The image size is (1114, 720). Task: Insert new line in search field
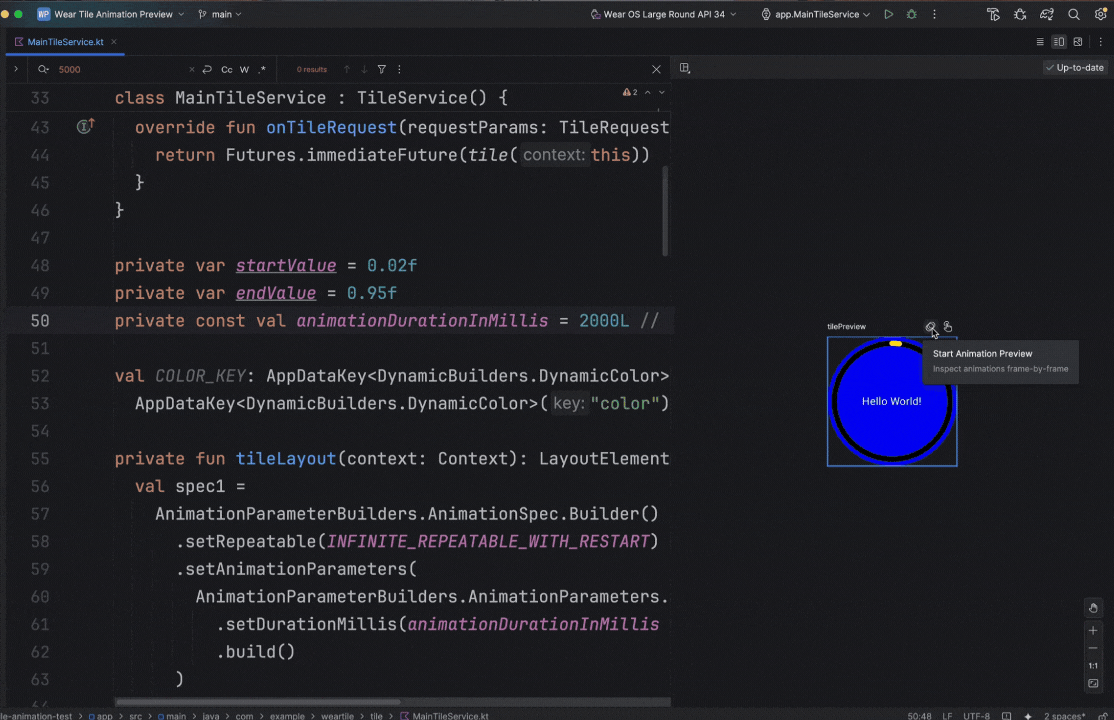207,70
